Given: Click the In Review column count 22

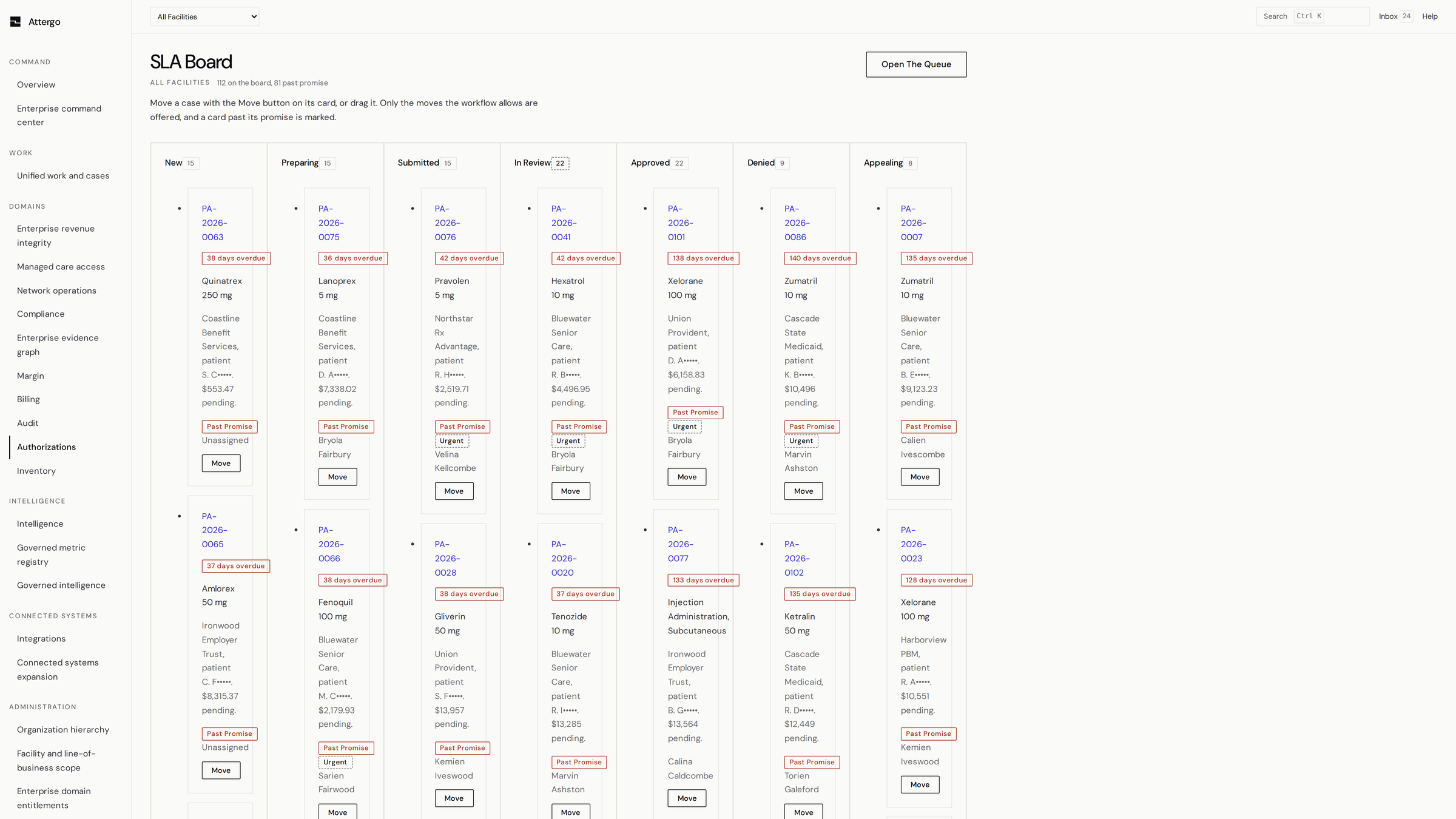Looking at the screenshot, I should click(560, 163).
